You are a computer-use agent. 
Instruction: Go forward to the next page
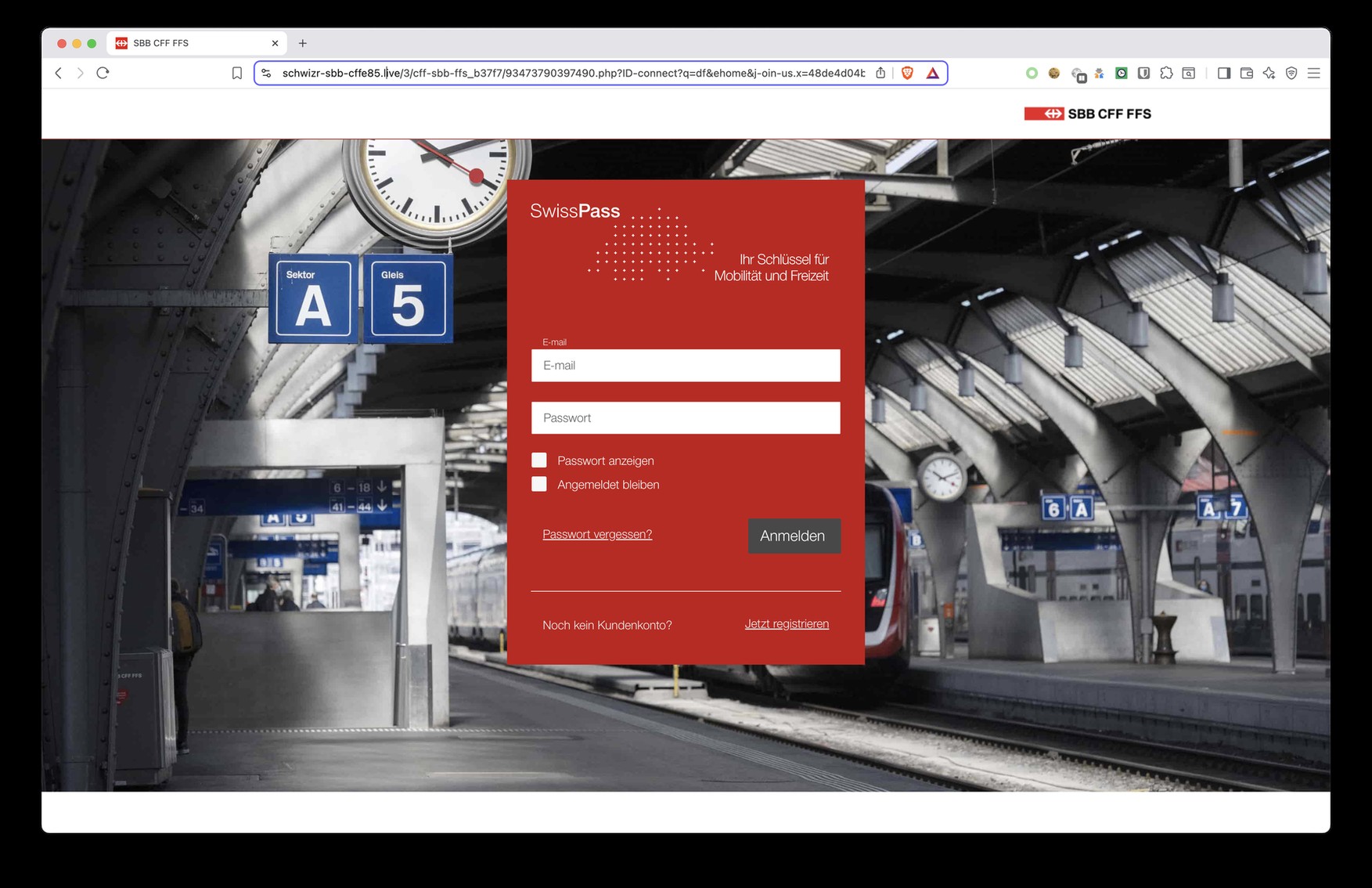(x=80, y=73)
